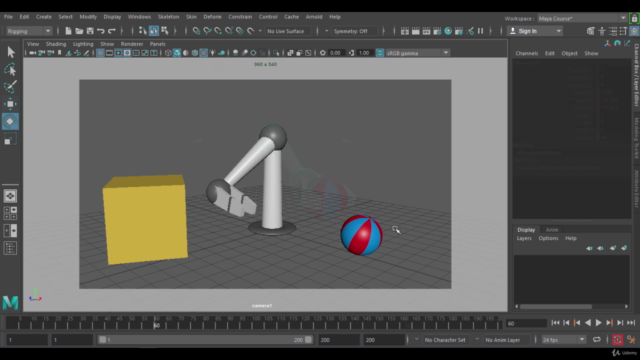Choose the Lasso Select tool
Image resolution: width=640 pixels, height=360 pixels.
pos(10,69)
